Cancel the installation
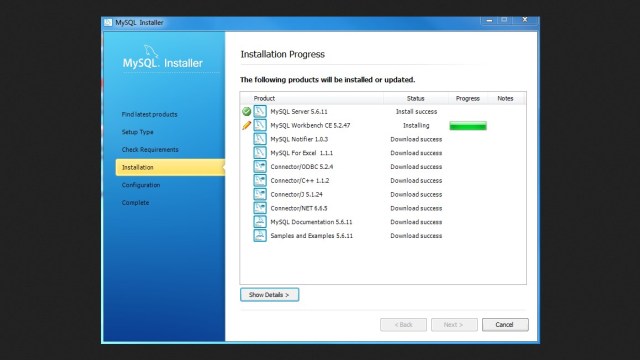Viewport: 640px width, 360px height. click(x=505, y=325)
